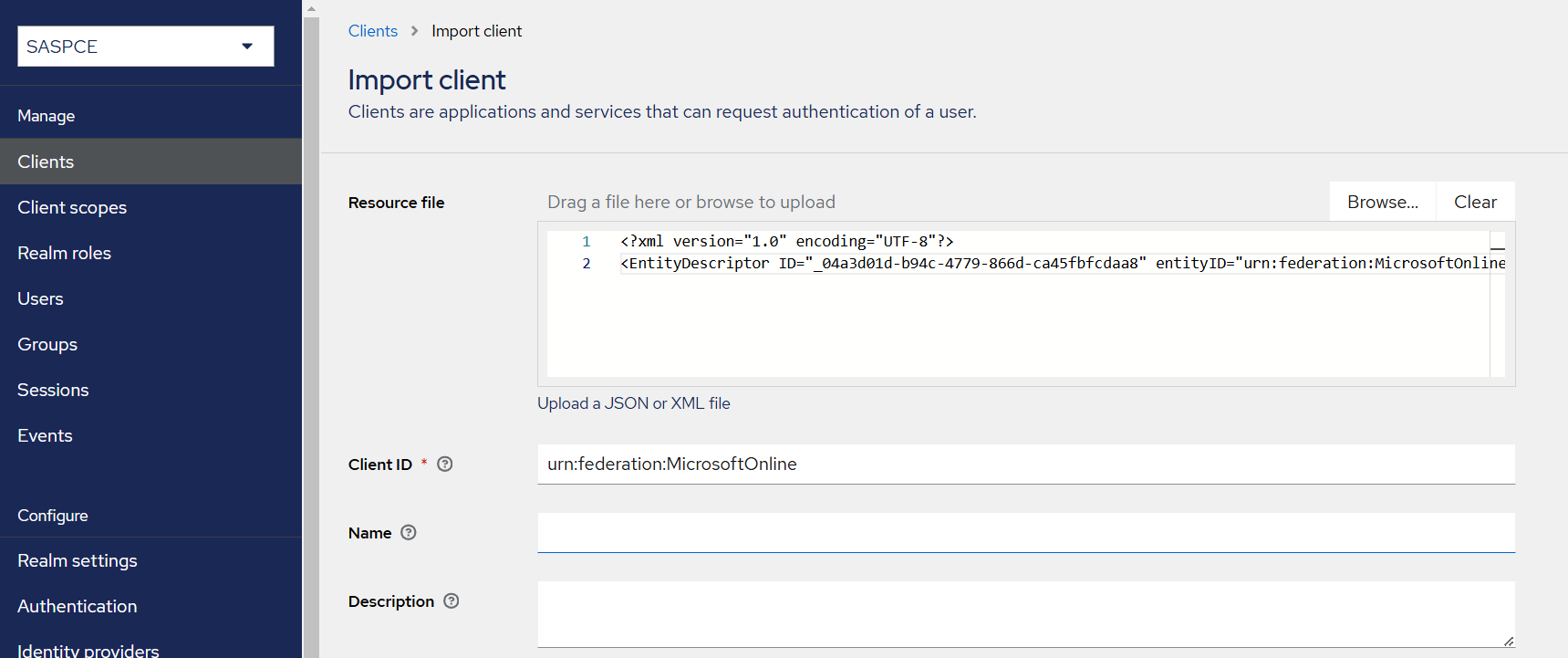Click the Browse... button to upload
Image resolution: width=1568 pixels, height=658 pixels.
pos(1382,202)
